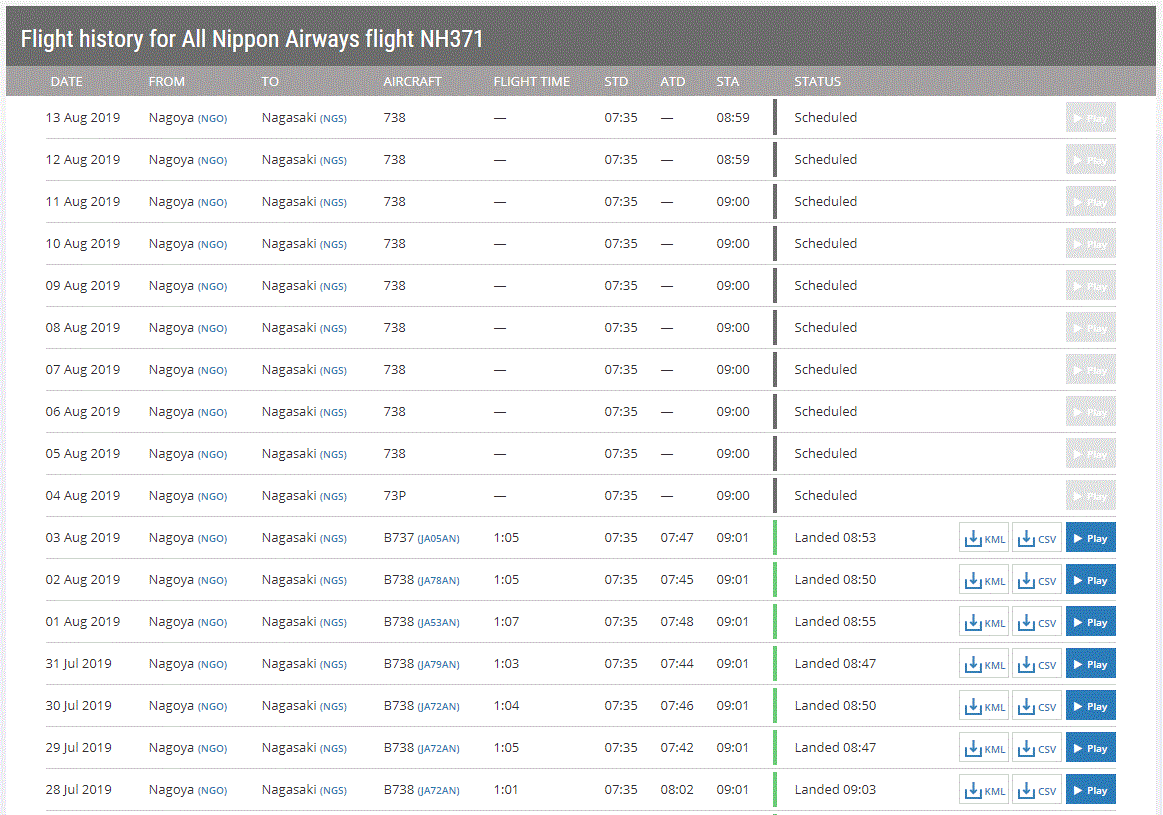
Task: Open NGS airport link in 05 Aug row
Action: 333,455
